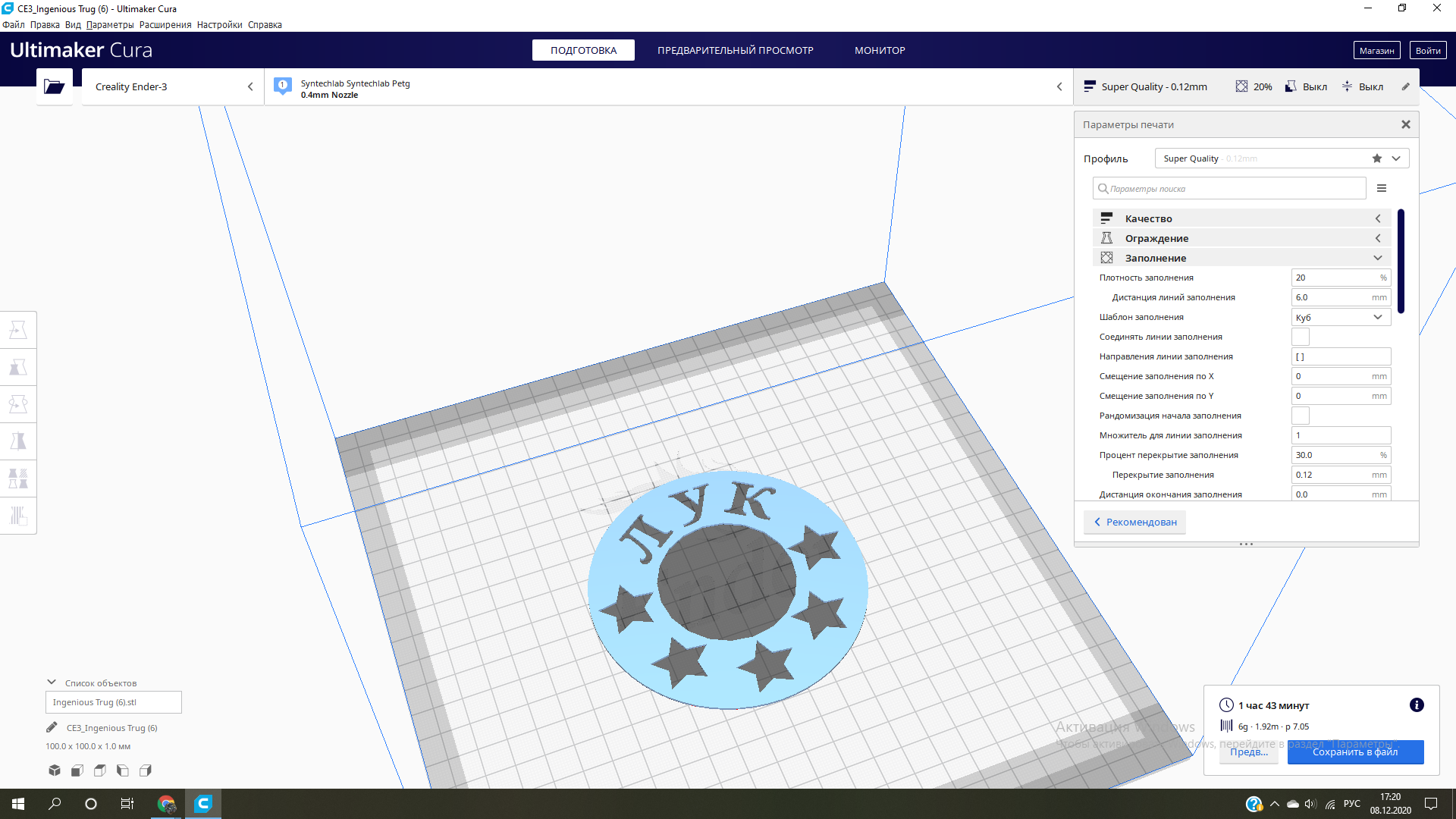The height and width of the screenshot is (819, 1456).
Task: Toggle 'Рандомизация начала заполнения' checkbox
Action: click(x=1300, y=416)
